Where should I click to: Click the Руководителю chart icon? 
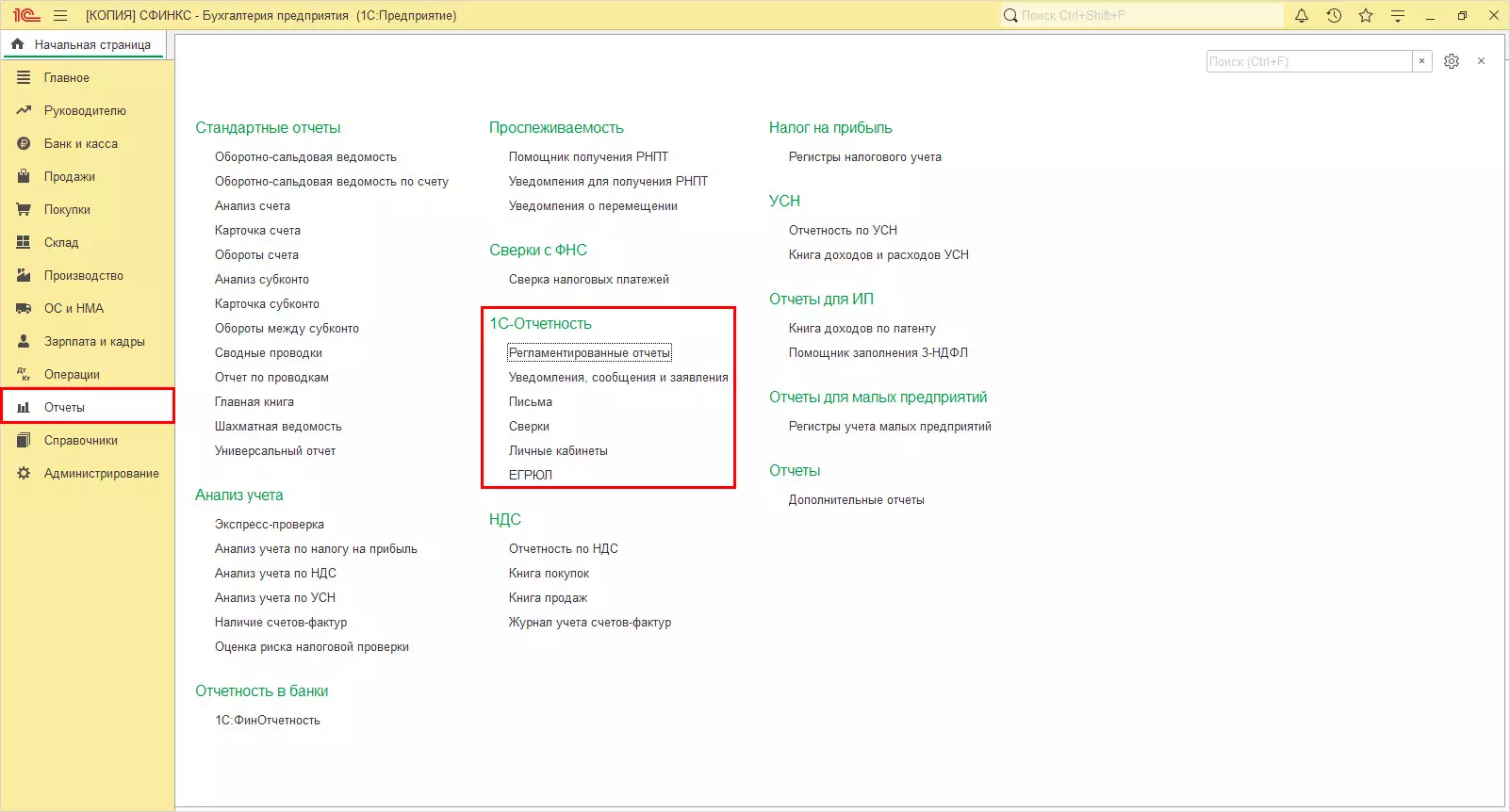(24, 111)
